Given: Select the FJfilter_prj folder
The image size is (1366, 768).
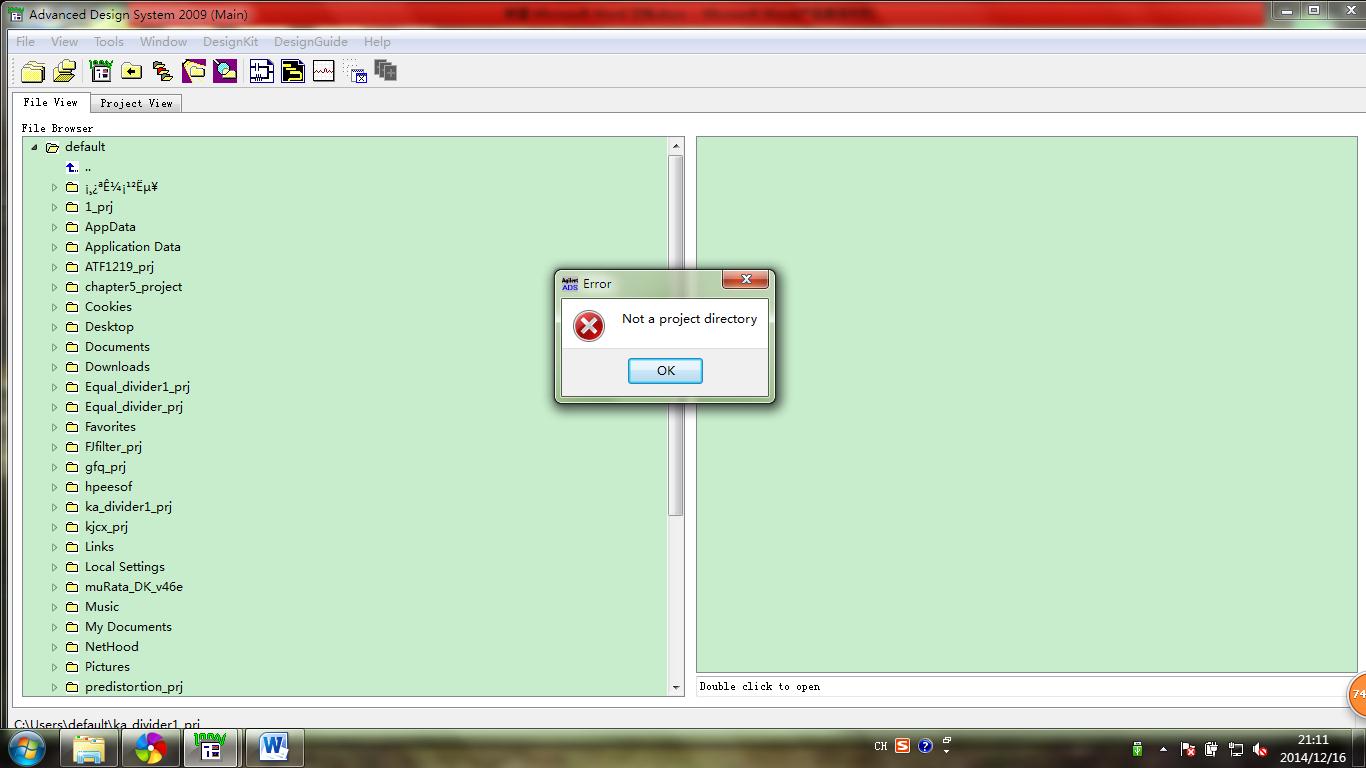Looking at the screenshot, I should pos(113,447).
